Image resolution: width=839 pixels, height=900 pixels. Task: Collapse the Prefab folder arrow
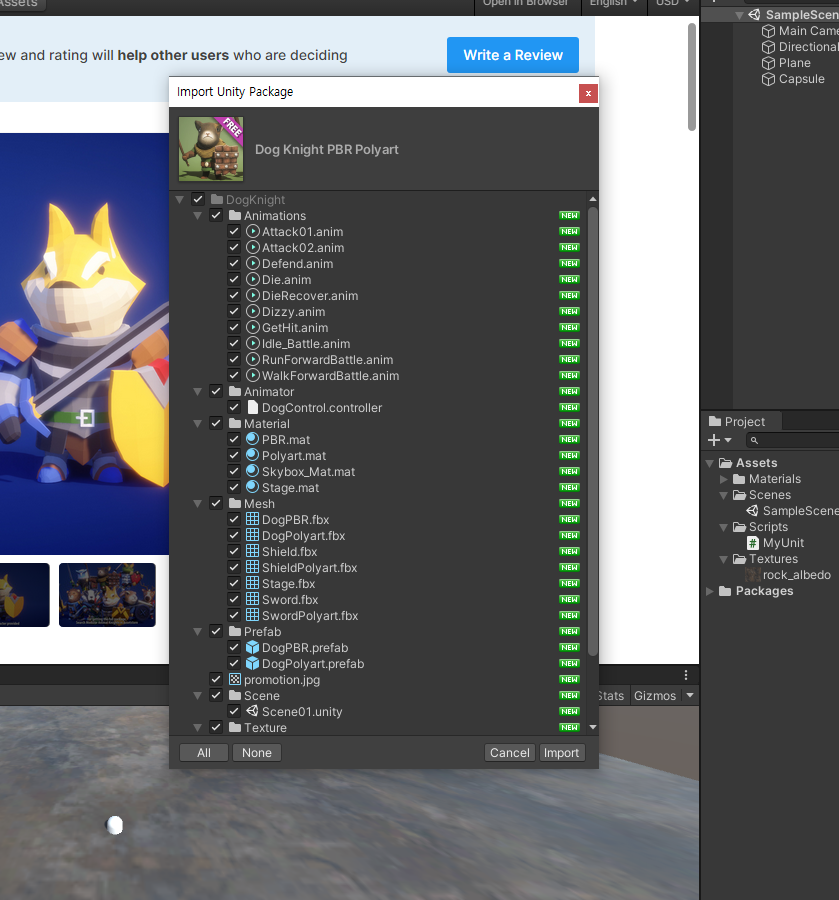point(197,632)
